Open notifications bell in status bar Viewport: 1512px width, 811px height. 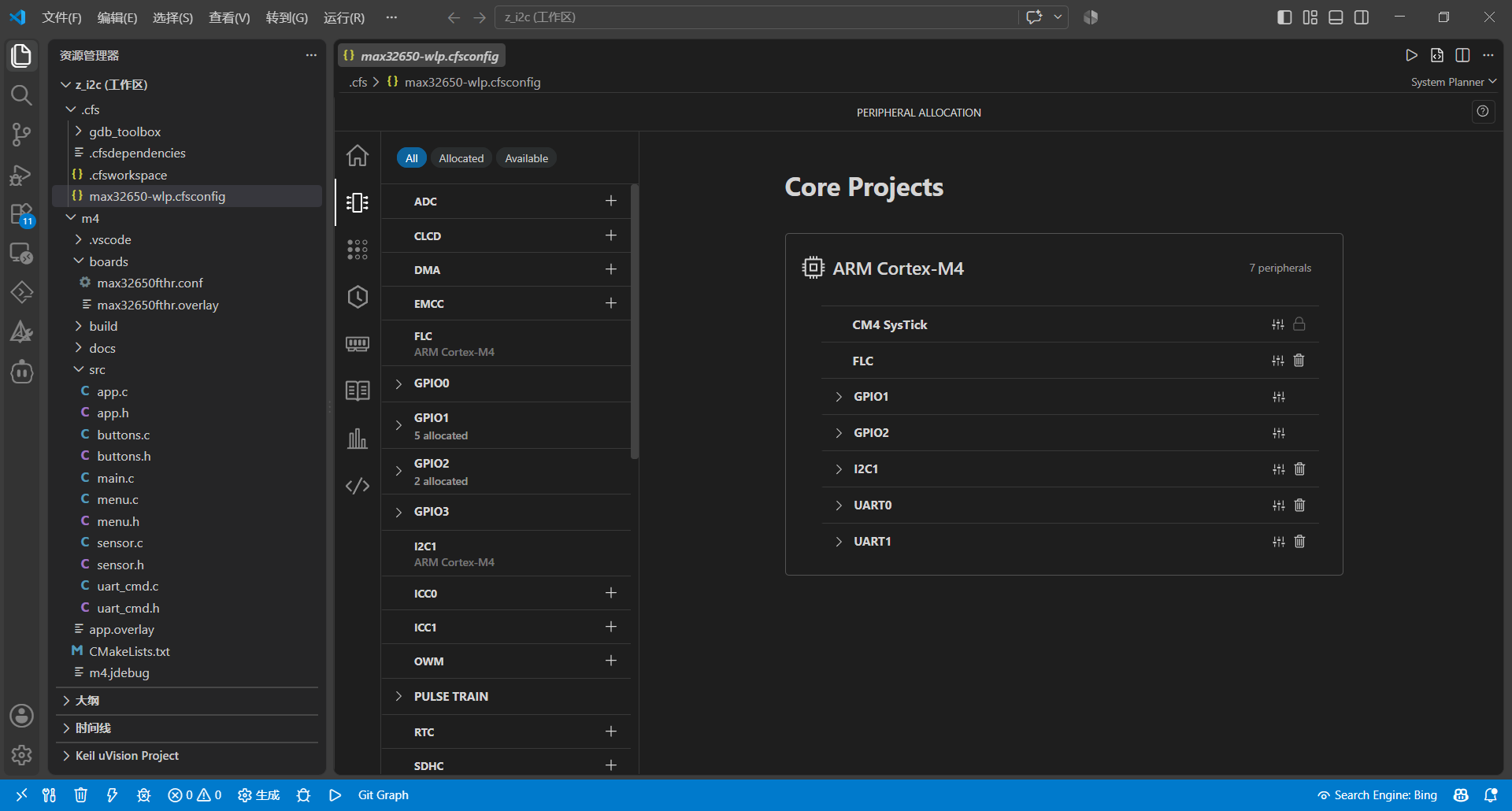(1491, 795)
